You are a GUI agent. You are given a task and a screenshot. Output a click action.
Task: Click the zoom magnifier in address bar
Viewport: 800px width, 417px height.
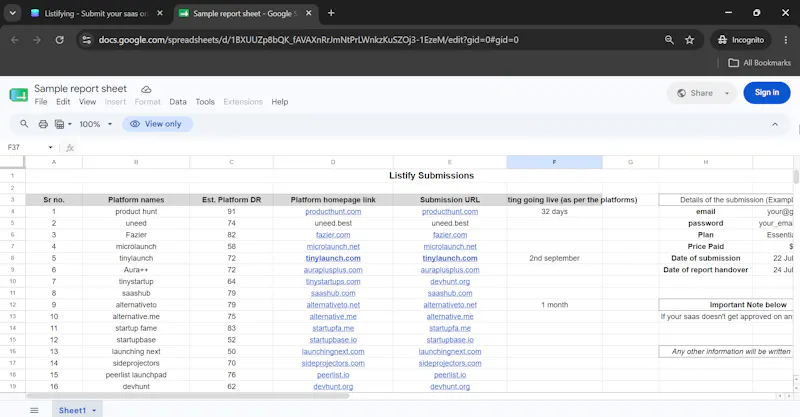669,40
